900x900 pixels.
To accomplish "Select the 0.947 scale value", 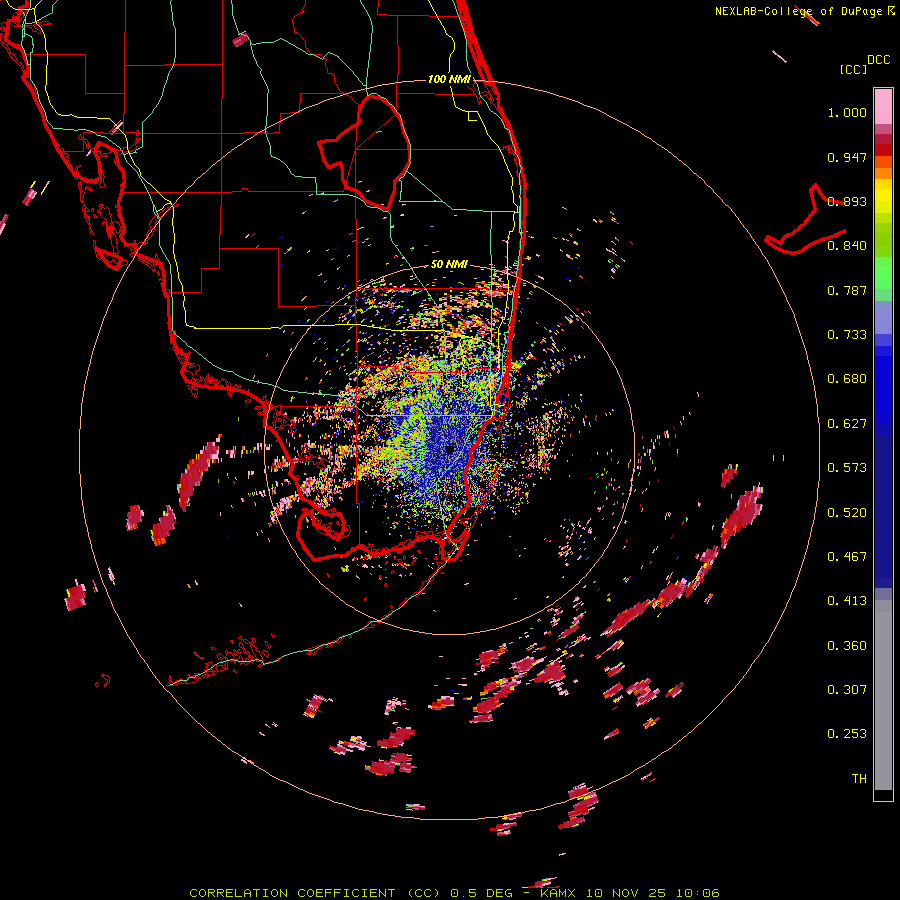I will [847, 157].
